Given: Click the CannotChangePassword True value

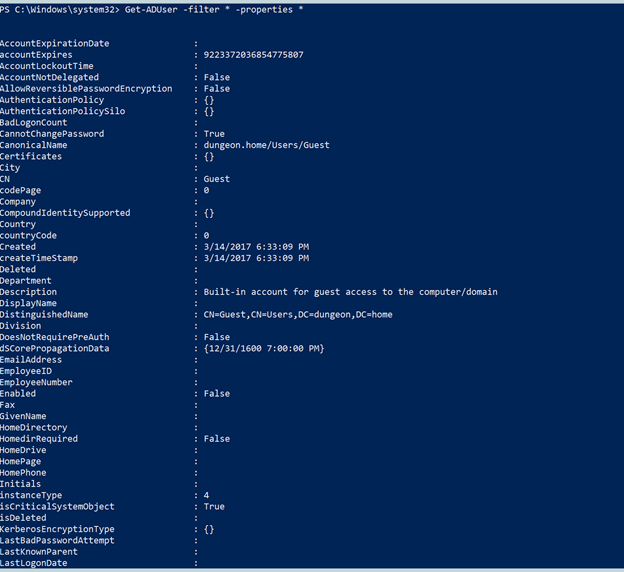Looking at the screenshot, I should pos(214,134).
